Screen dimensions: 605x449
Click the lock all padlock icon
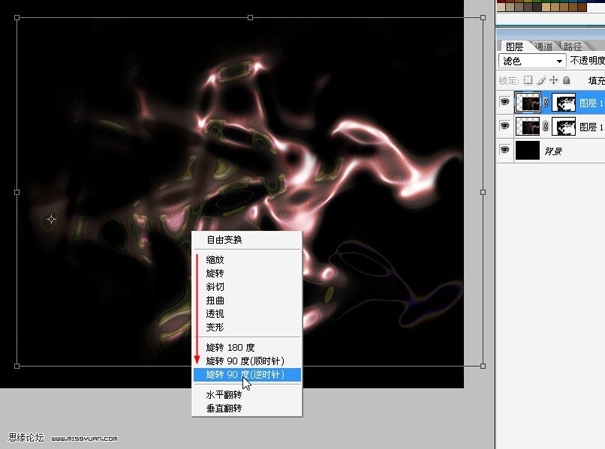pyautogui.click(x=566, y=80)
